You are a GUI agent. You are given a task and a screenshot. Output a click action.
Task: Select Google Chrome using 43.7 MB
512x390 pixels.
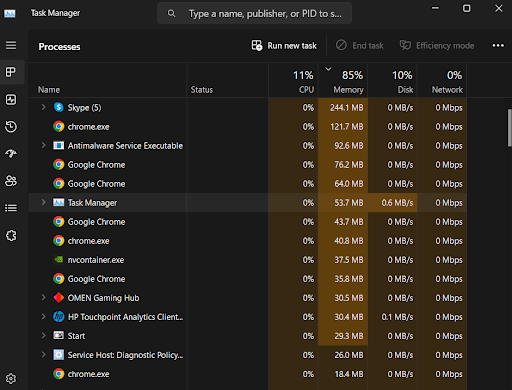[247, 221]
